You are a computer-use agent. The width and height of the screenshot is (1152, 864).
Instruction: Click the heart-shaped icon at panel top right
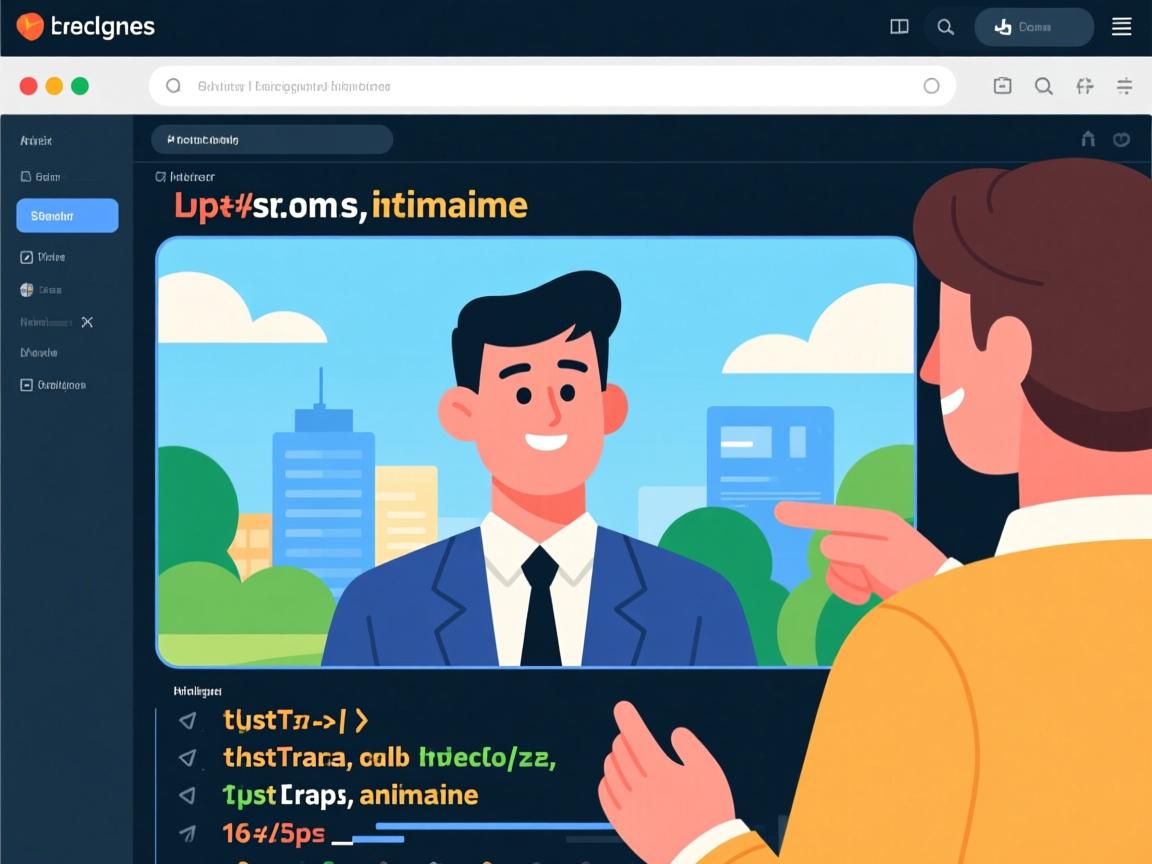point(1121,140)
